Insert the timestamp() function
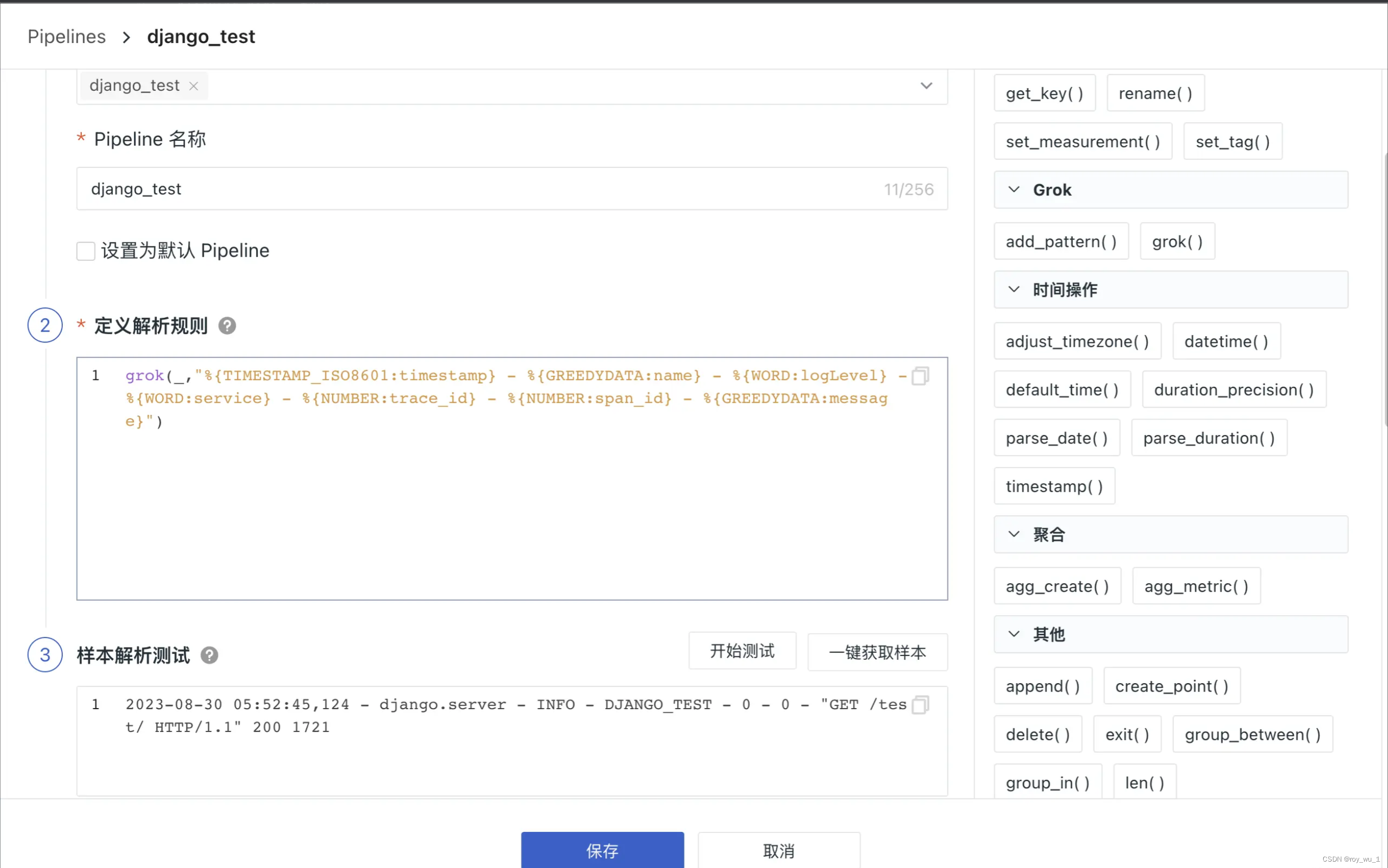The height and width of the screenshot is (868, 1388). (x=1054, y=486)
